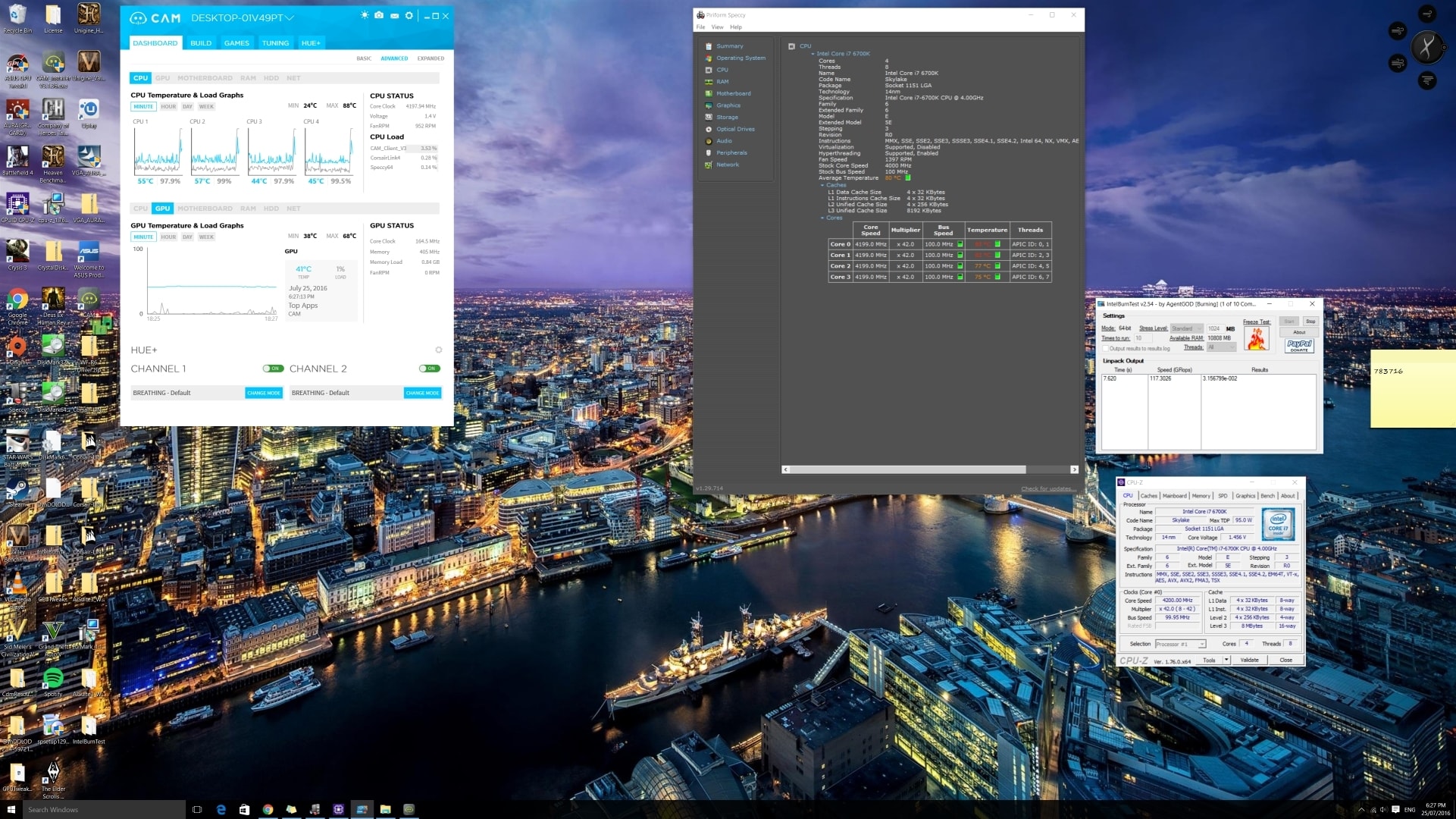Select HOUR range for CPU graphs
Screen dimensions: 1456x819
pyautogui.click(x=168, y=107)
